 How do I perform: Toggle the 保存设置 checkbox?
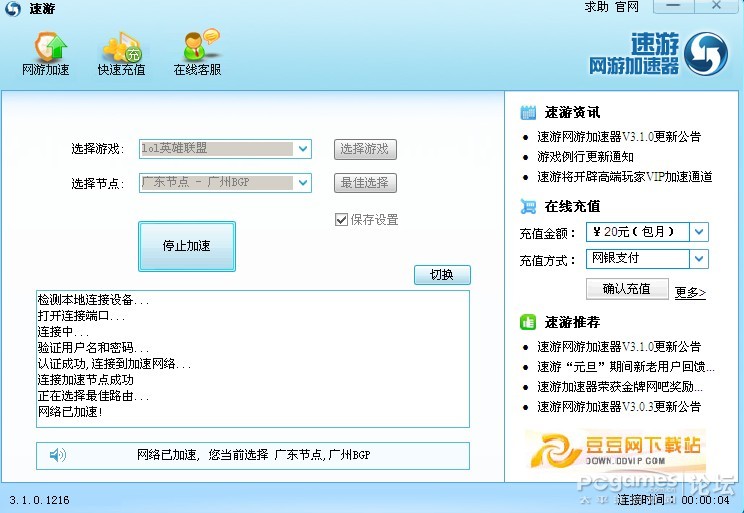(x=341, y=219)
